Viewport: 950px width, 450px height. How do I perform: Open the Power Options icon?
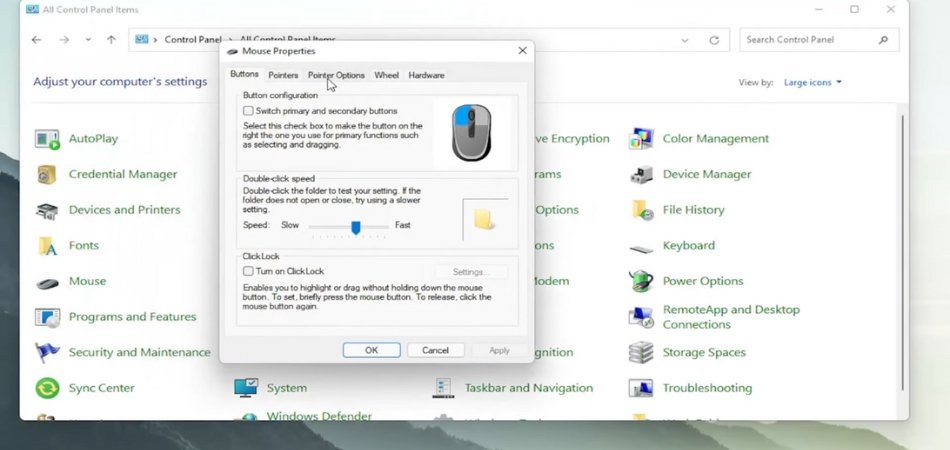[x=641, y=281]
